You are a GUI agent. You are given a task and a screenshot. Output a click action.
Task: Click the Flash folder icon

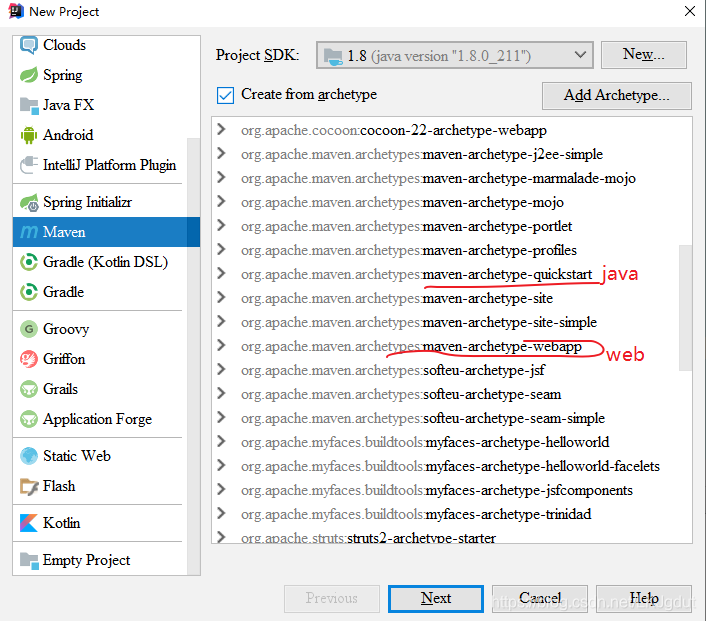point(29,486)
